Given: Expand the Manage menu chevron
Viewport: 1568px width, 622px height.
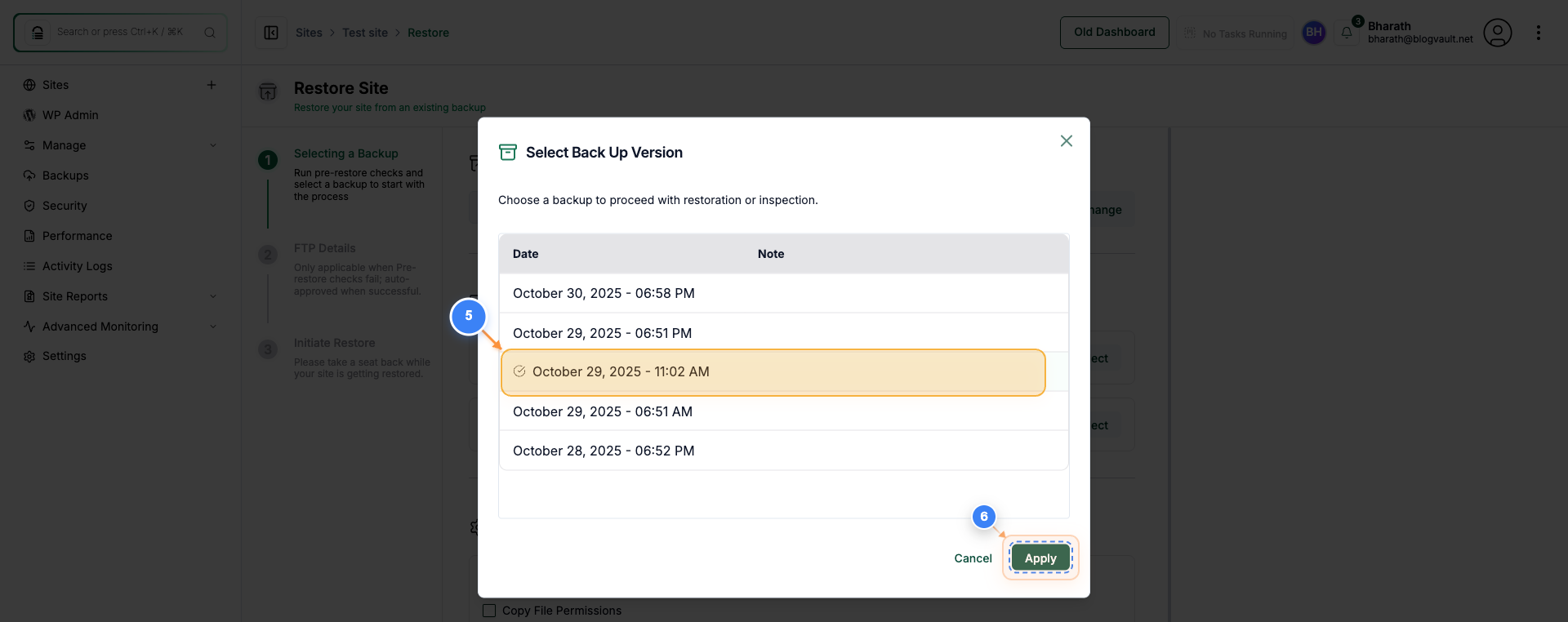Looking at the screenshot, I should pos(213,145).
